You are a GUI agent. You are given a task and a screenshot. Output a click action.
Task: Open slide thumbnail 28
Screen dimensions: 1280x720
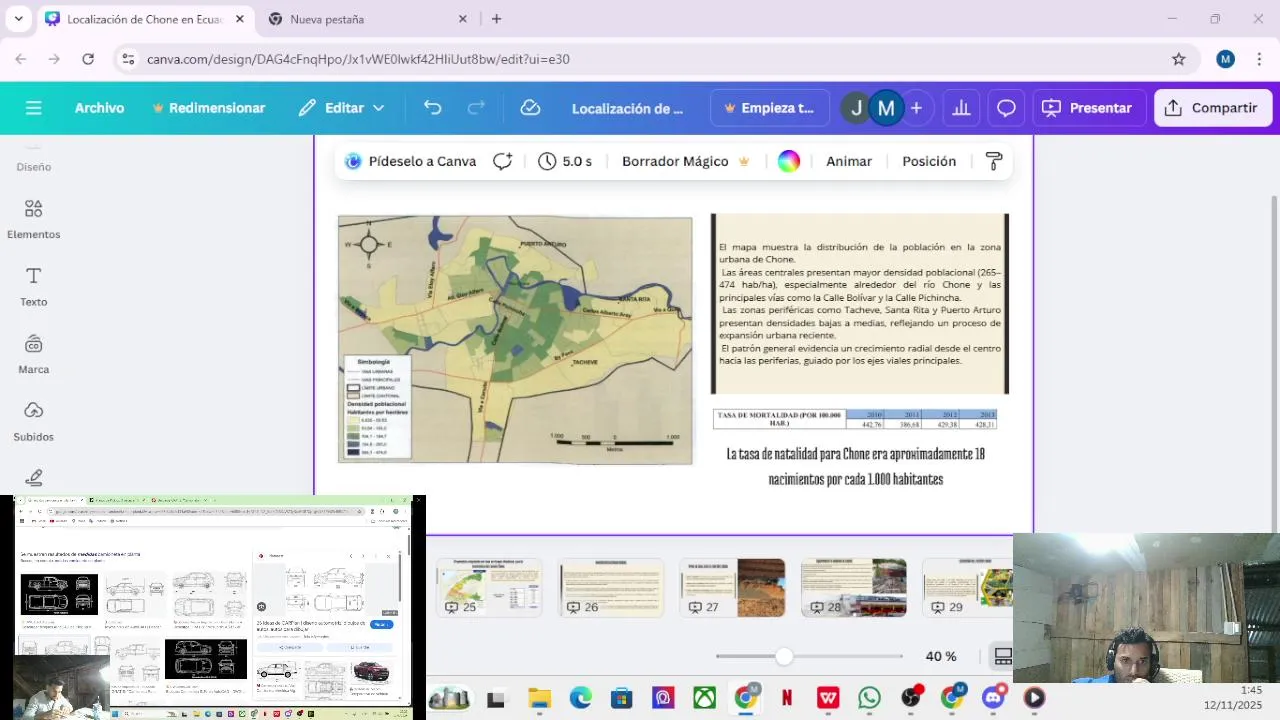[x=854, y=588]
